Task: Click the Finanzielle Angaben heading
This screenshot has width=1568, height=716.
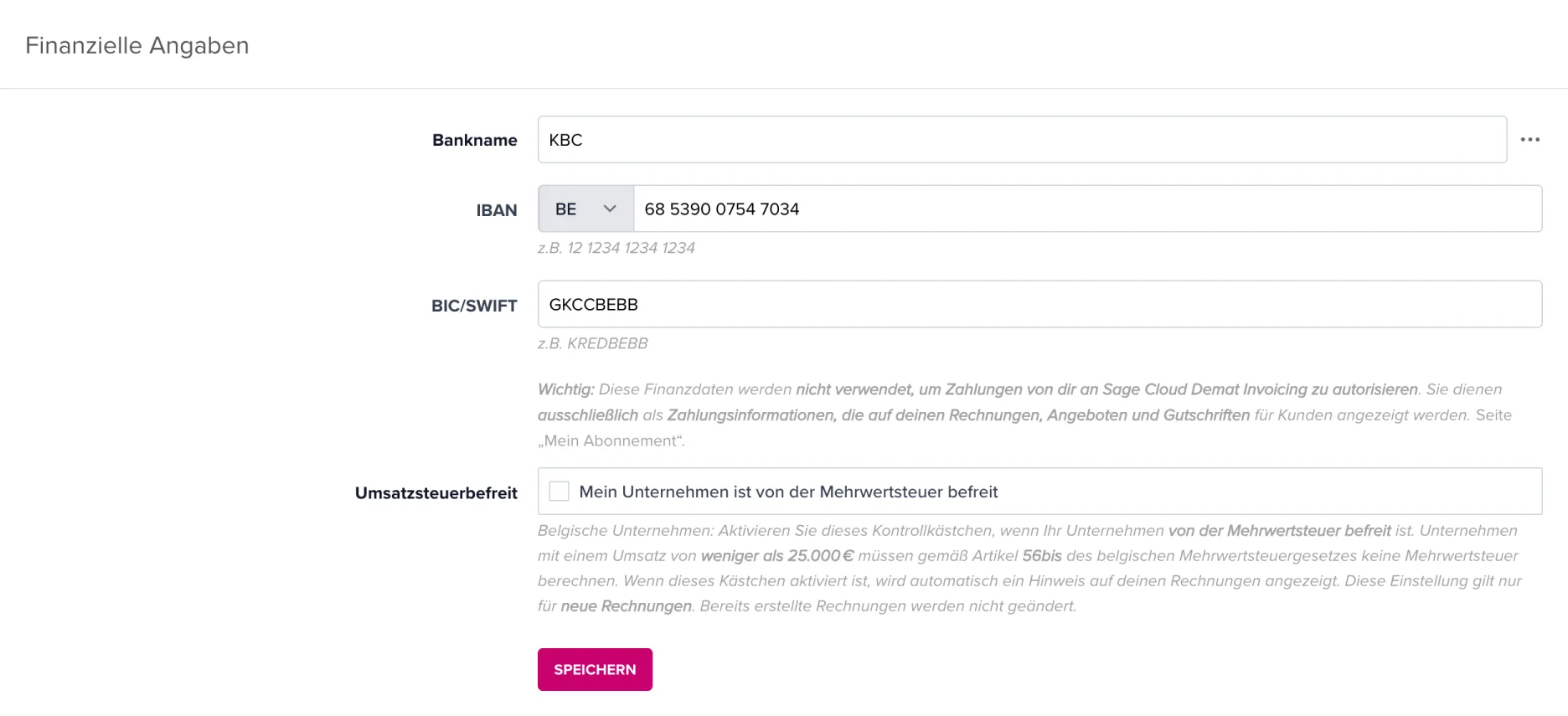Action: (137, 45)
